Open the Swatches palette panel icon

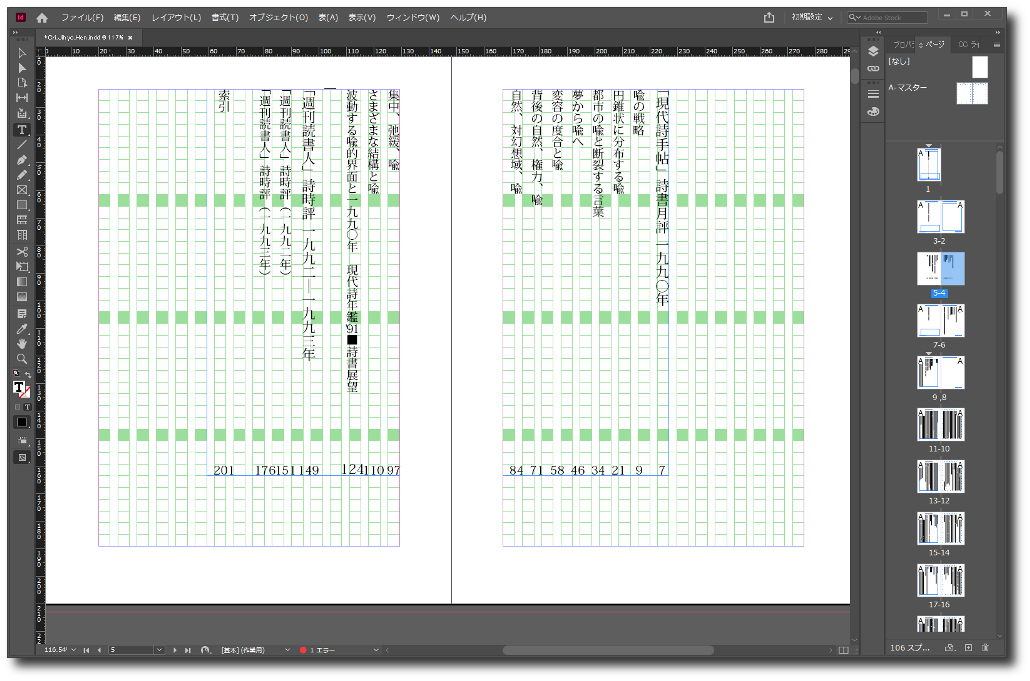pyautogui.click(x=873, y=112)
